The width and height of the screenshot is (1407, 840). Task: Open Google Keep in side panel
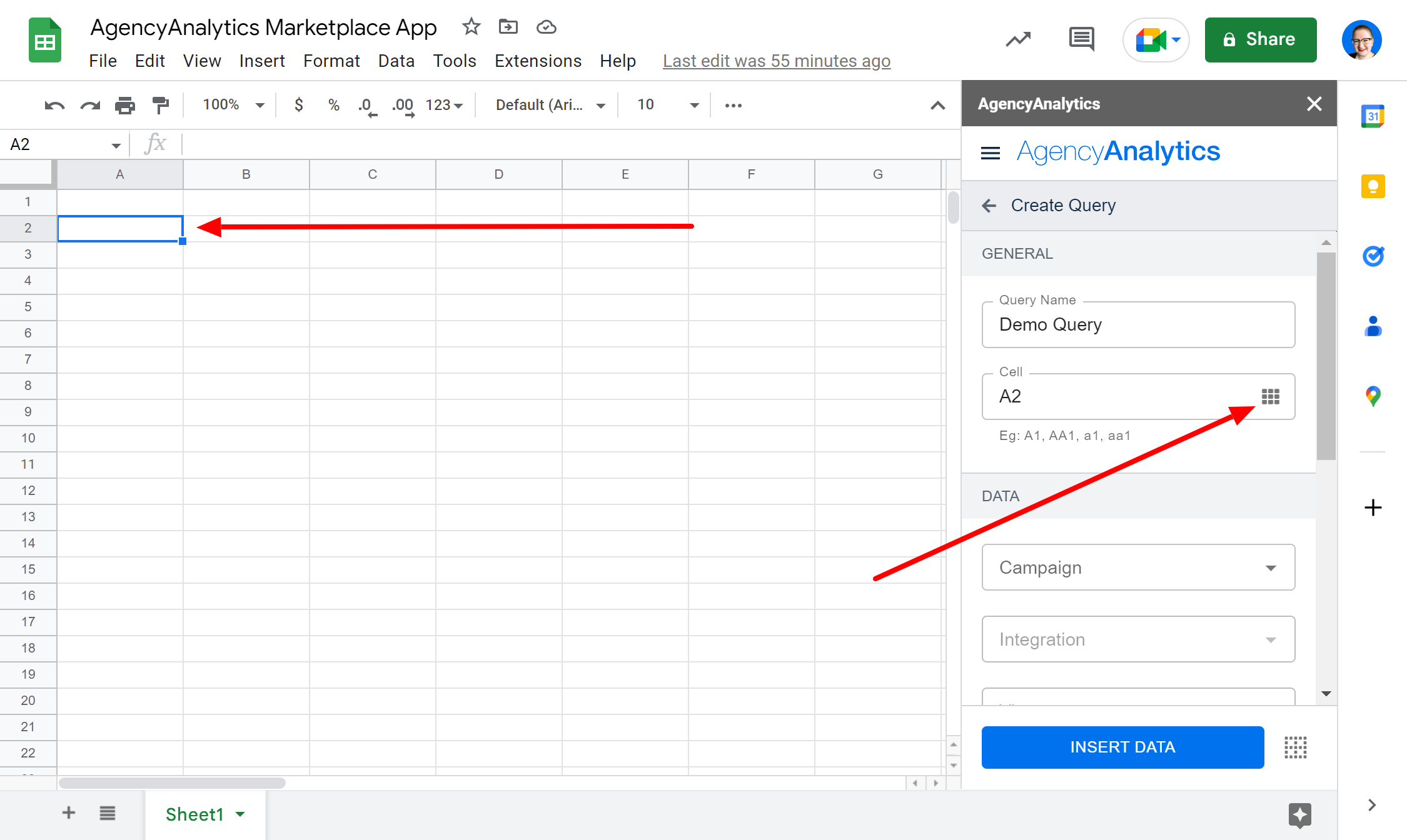tap(1373, 186)
